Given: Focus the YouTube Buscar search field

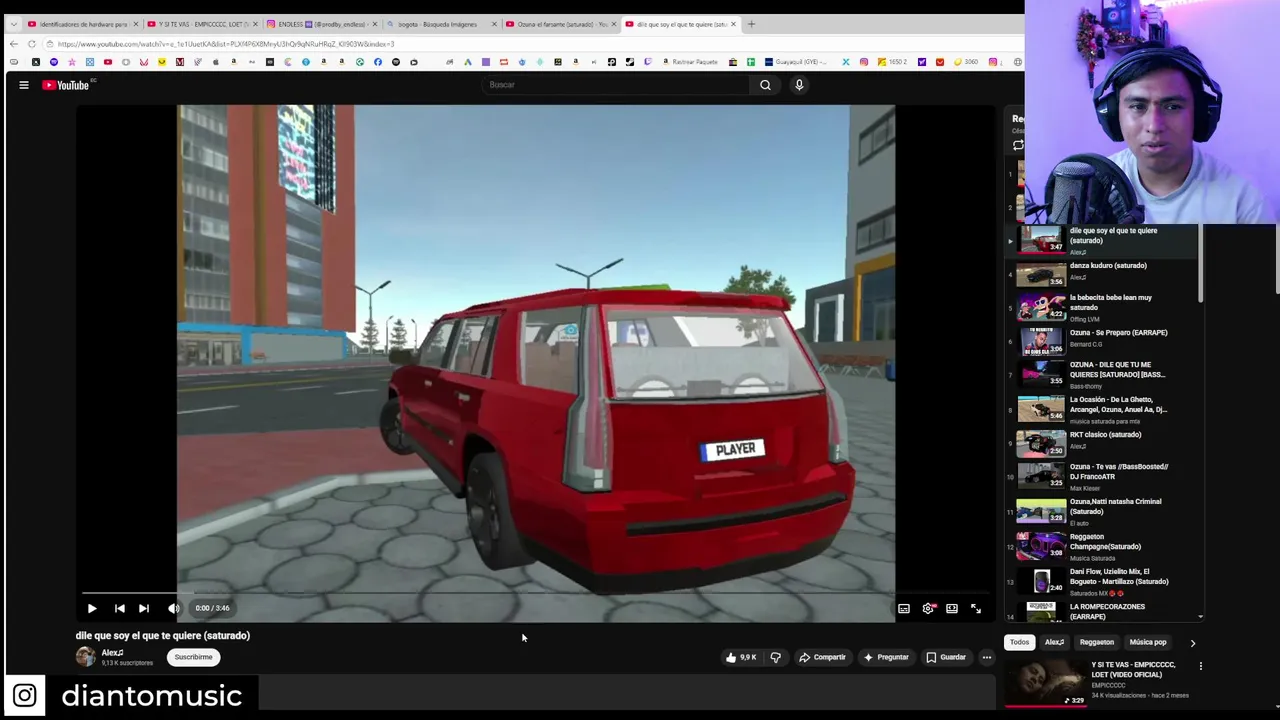Looking at the screenshot, I should tap(615, 85).
